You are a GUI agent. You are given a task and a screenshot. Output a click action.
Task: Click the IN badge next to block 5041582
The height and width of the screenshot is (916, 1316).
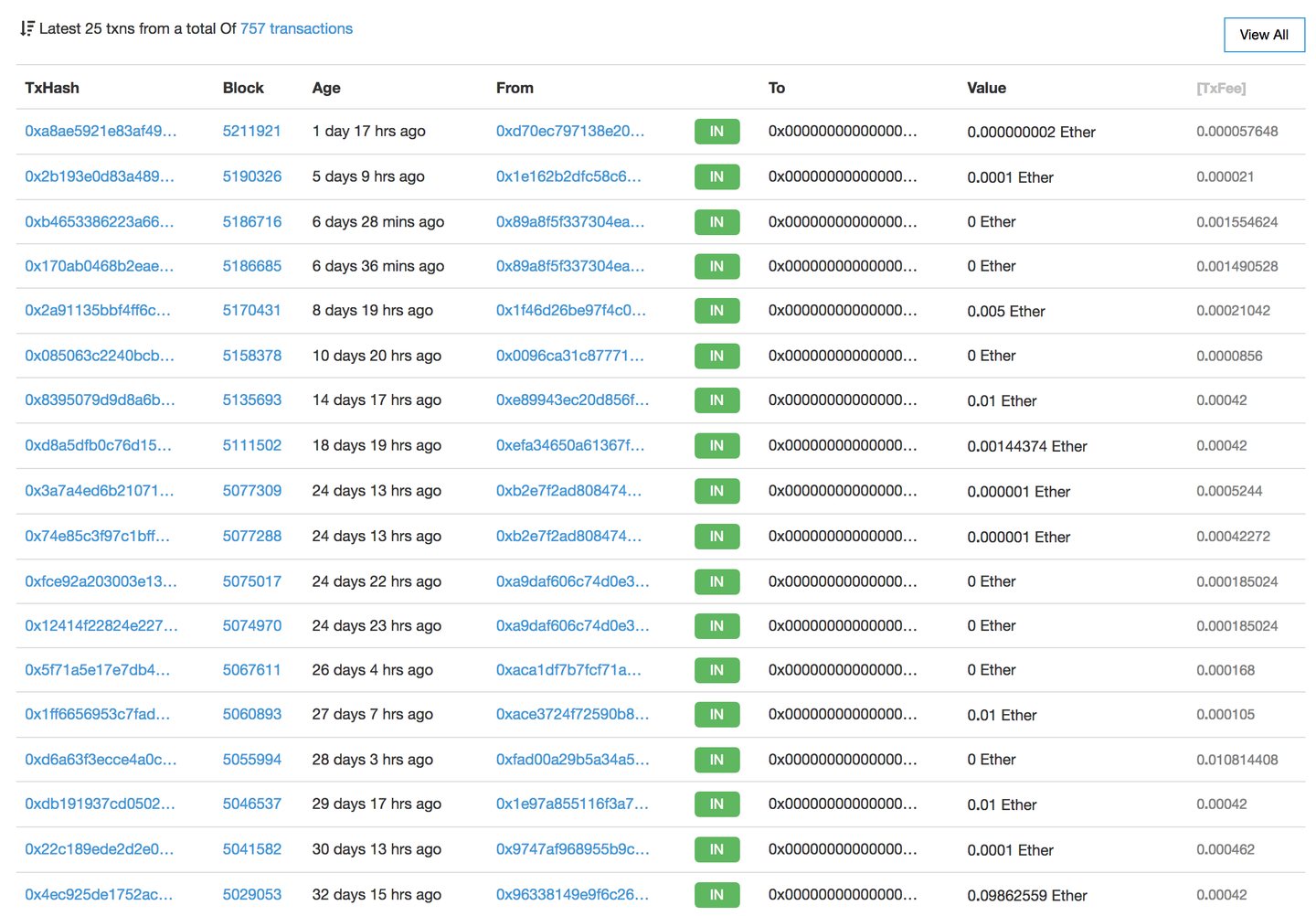click(x=716, y=849)
